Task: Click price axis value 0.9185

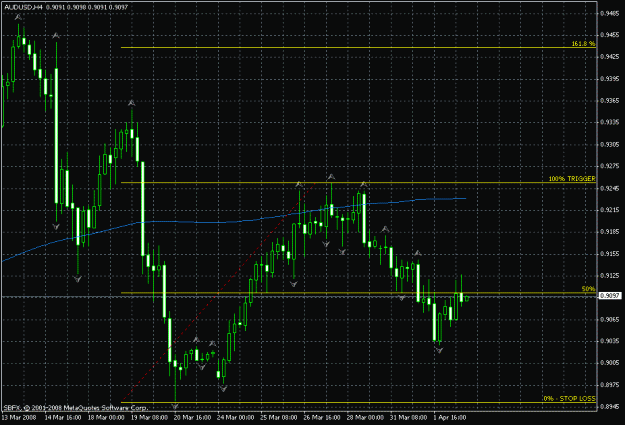Action: click(x=610, y=232)
